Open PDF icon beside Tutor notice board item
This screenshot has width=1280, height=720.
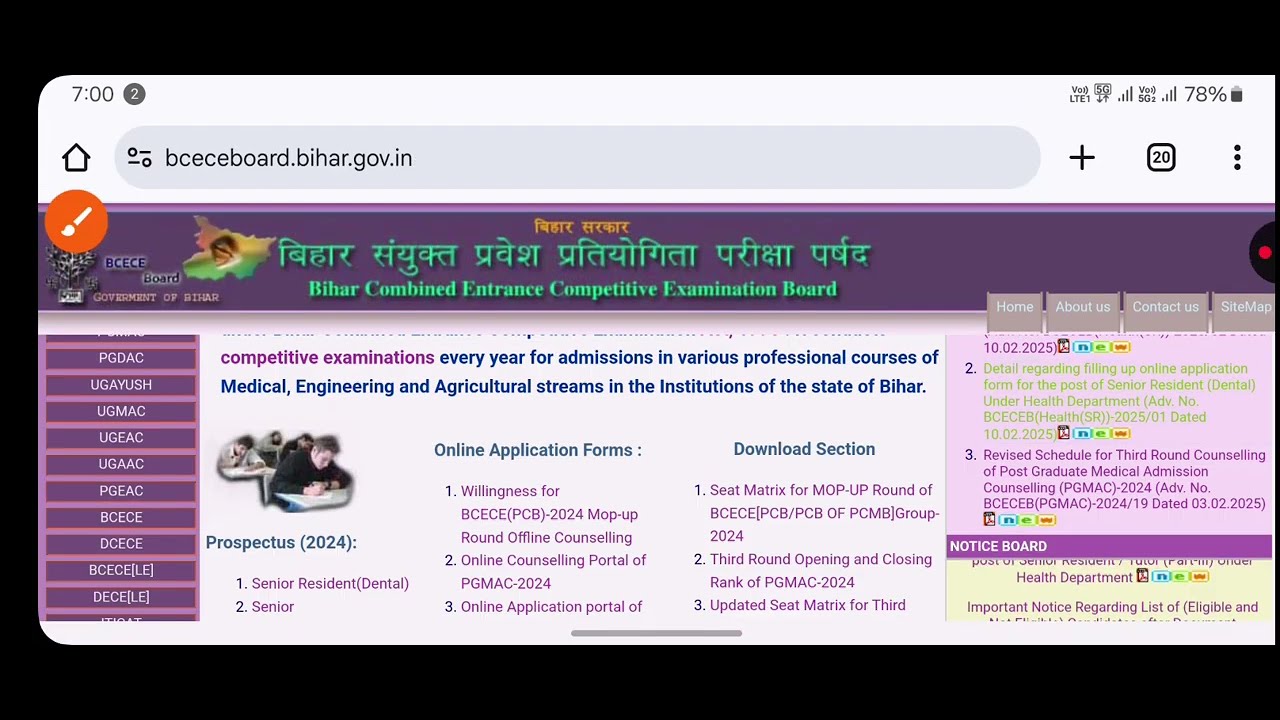(x=1143, y=576)
